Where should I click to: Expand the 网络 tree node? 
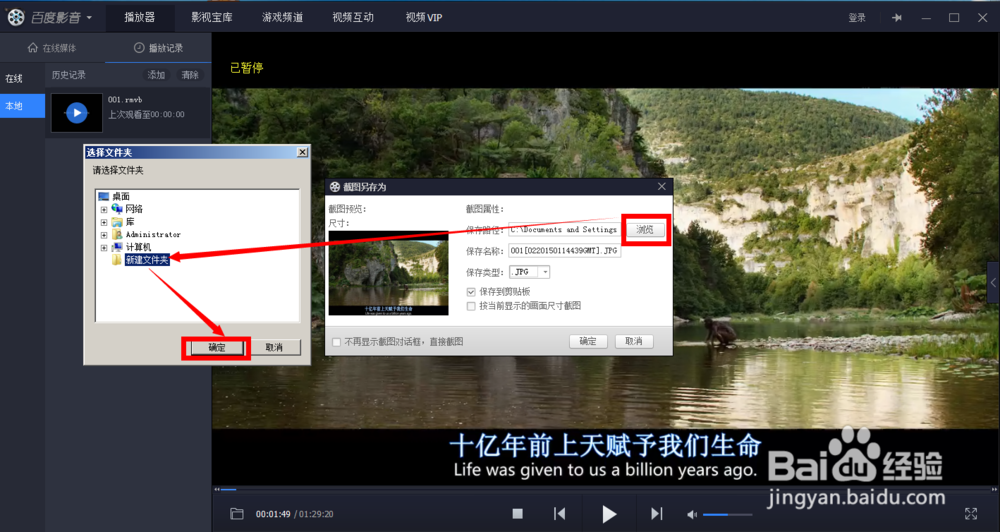point(104,209)
